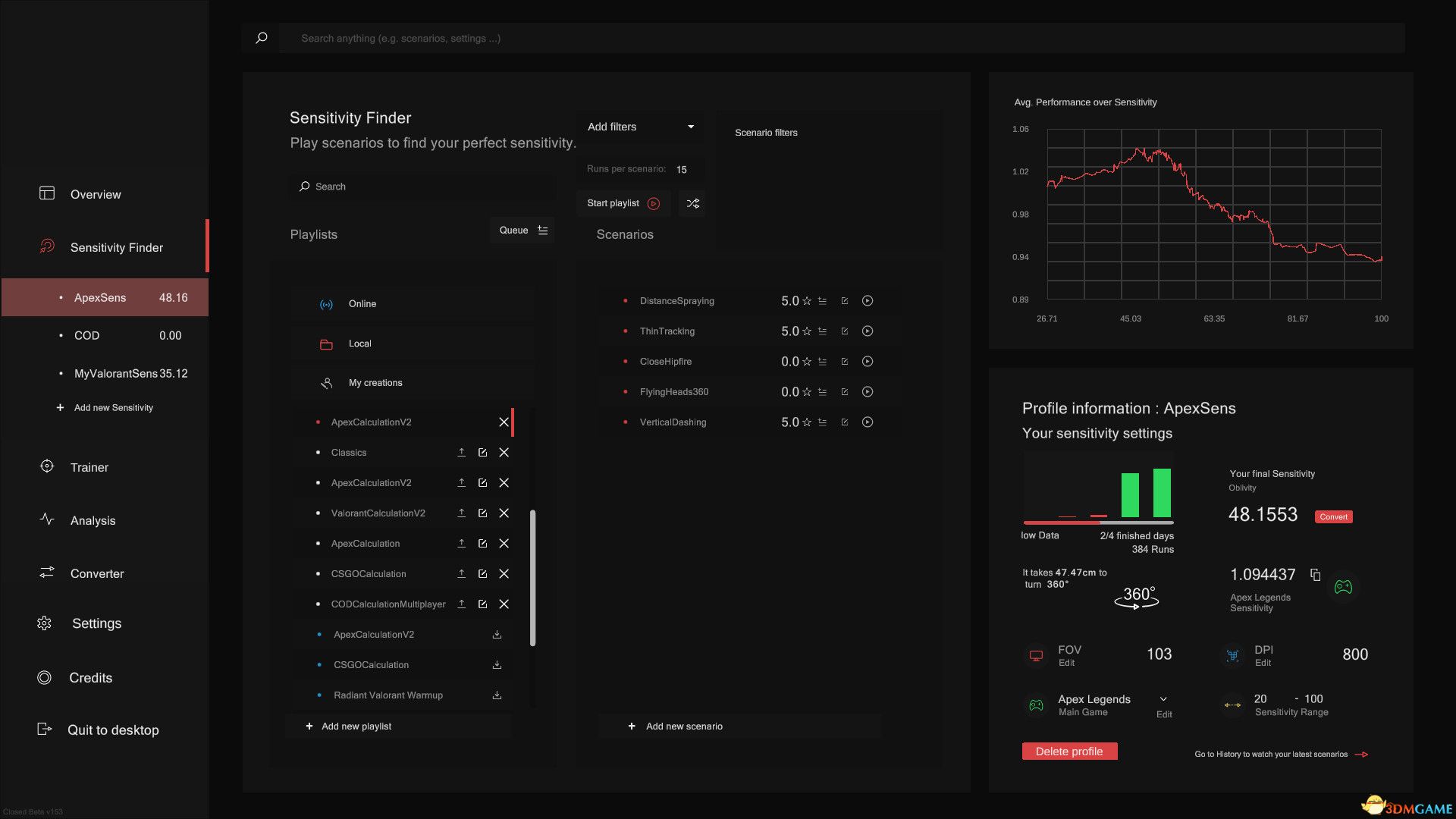Image resolution: width=1456 pixels, height=819 pixels.
Task: Edit the CloseHipfire scenario
Action: pyautogui.click(x=844, y=362)
